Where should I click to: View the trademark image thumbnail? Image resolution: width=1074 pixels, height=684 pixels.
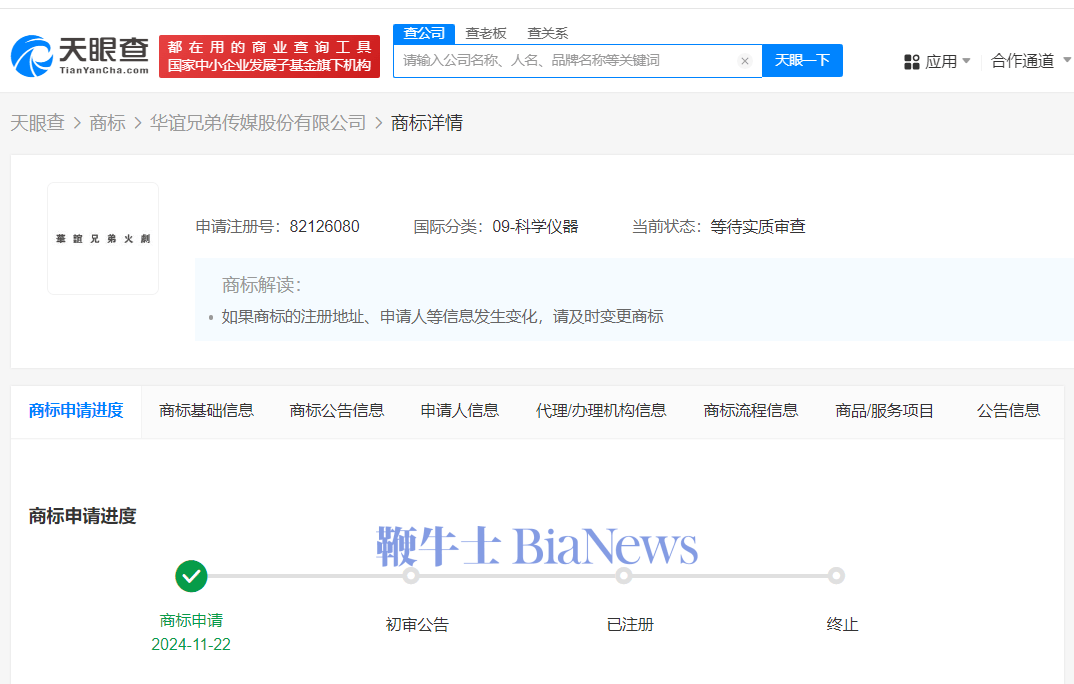coord(103,238)
